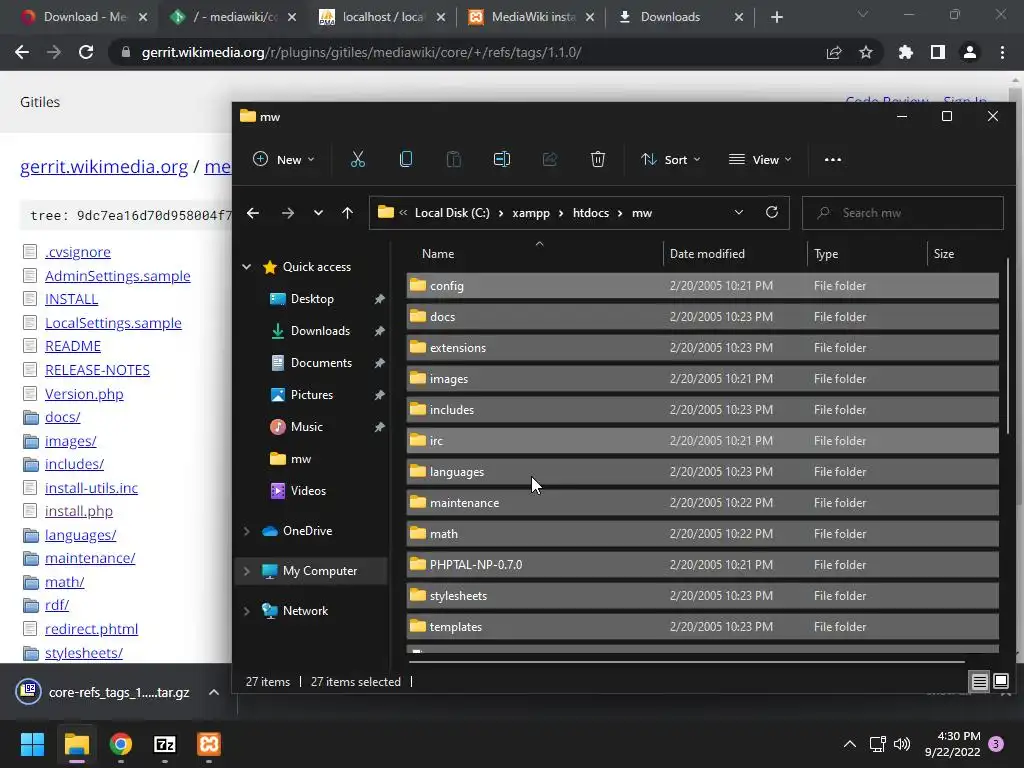Share this page icon in address bar
This screenshot has width=1024, height=768.
click(834, 52)
